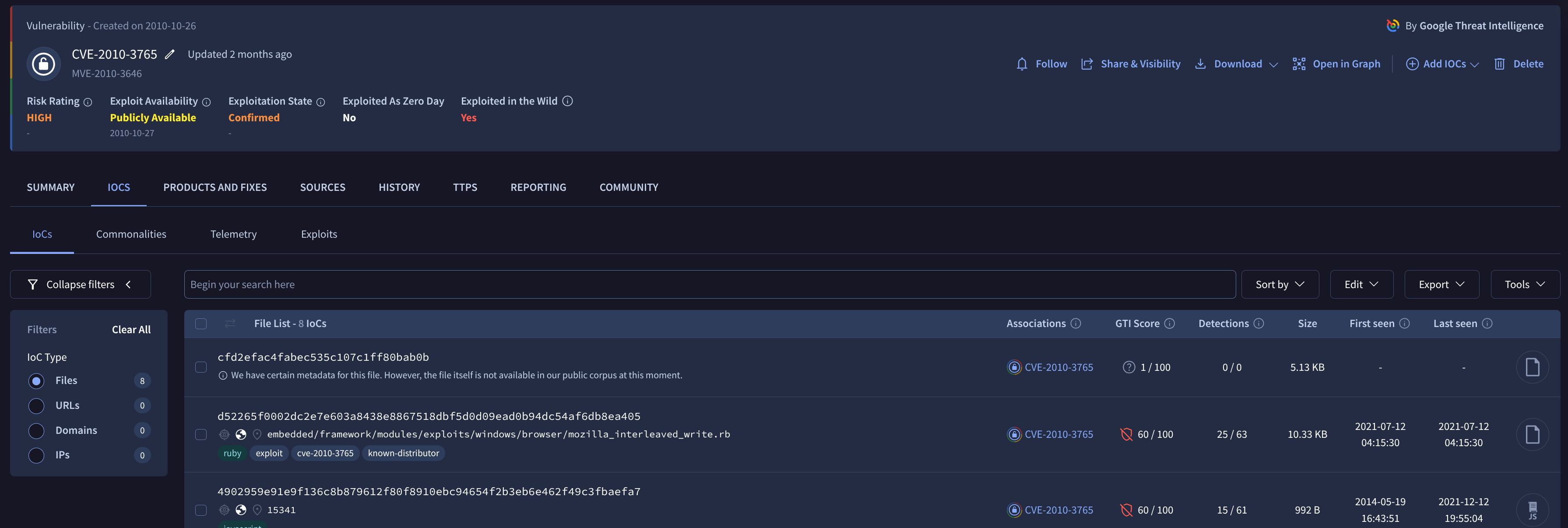Click the malicious shield icon next to 25 / 63 row score
The image size is (1568, 528).
pyautogui.click(x=1126, y=434)
